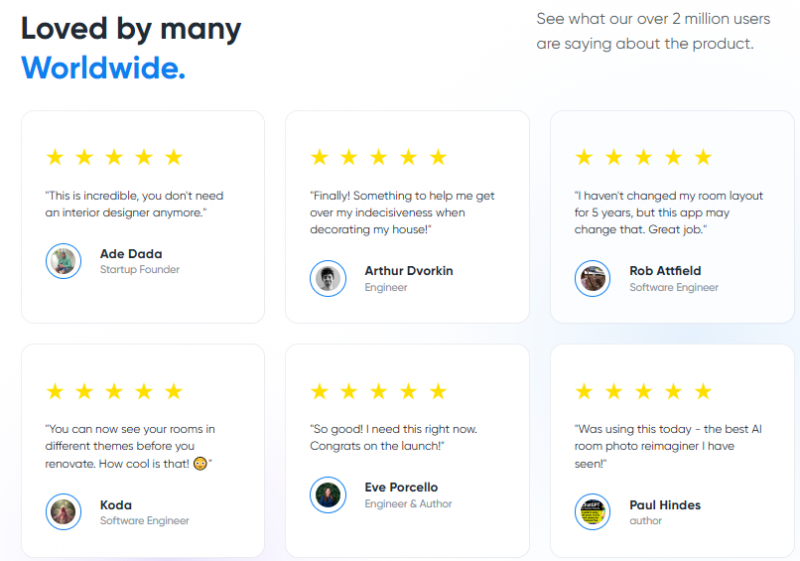Click the emoji in Koda's review text
Image resolution: width=800 pixels, height=561 pixels.
tap(201, 464)
